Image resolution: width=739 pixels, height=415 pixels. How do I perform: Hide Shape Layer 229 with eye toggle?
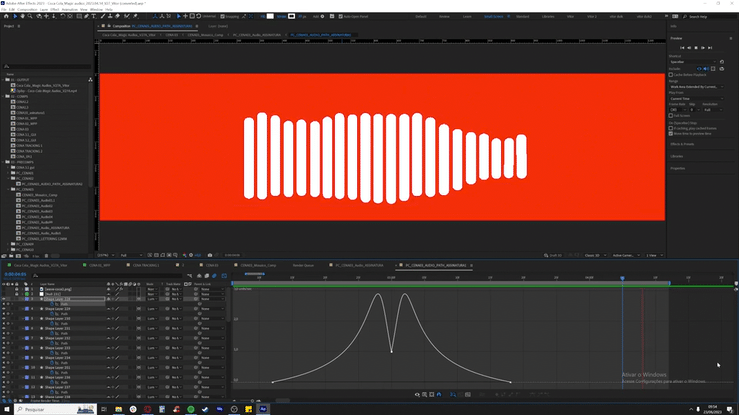pyautogui.click(x=4, y=309)
